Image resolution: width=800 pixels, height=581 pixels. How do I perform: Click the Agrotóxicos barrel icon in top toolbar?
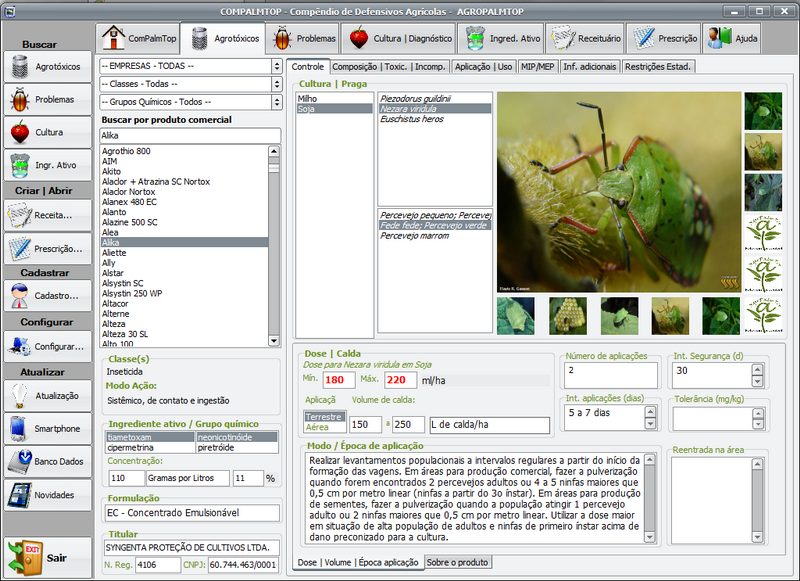click(x=199, y=38)
